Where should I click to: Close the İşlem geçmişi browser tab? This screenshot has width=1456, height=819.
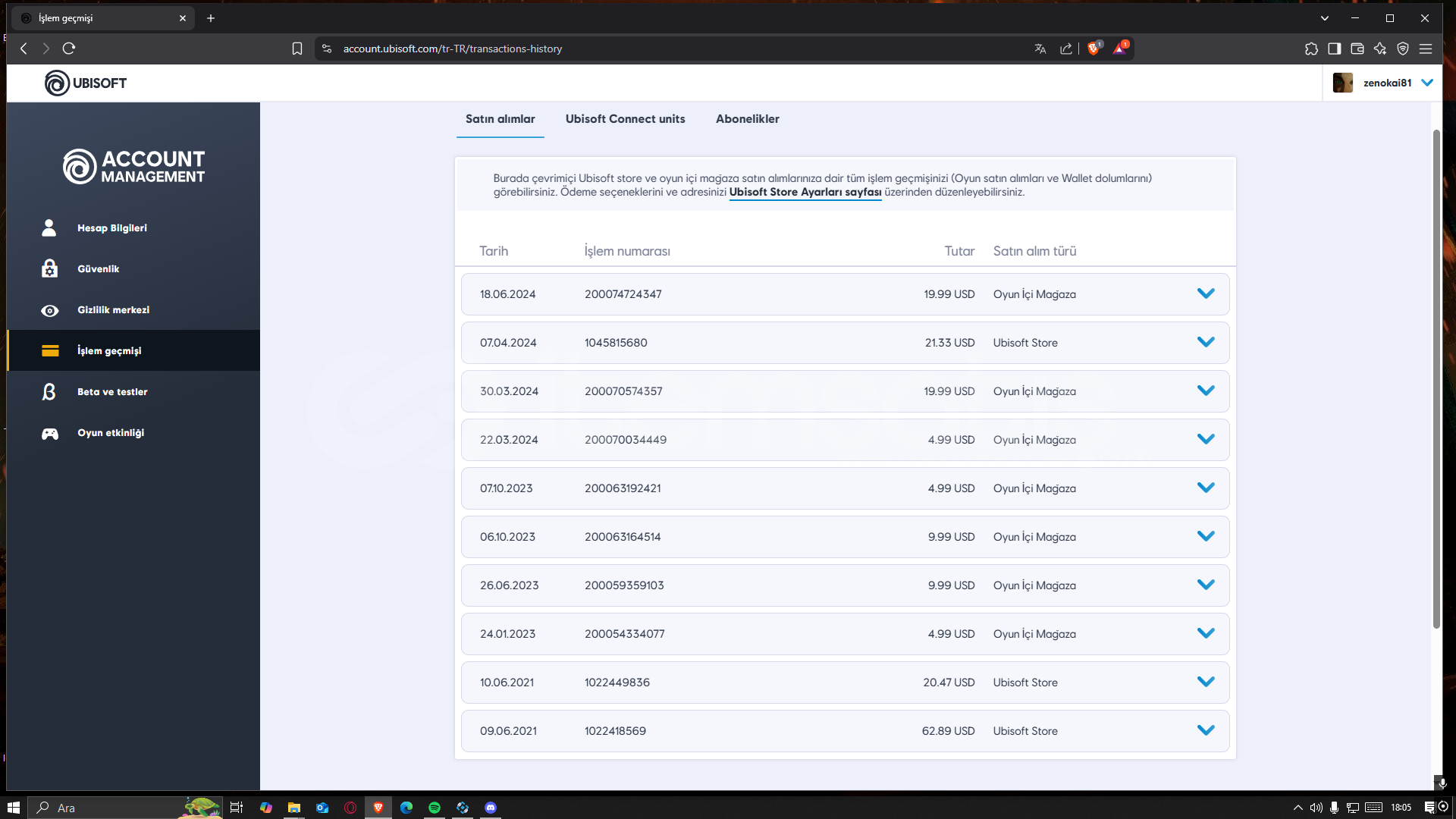coord(183,18)
